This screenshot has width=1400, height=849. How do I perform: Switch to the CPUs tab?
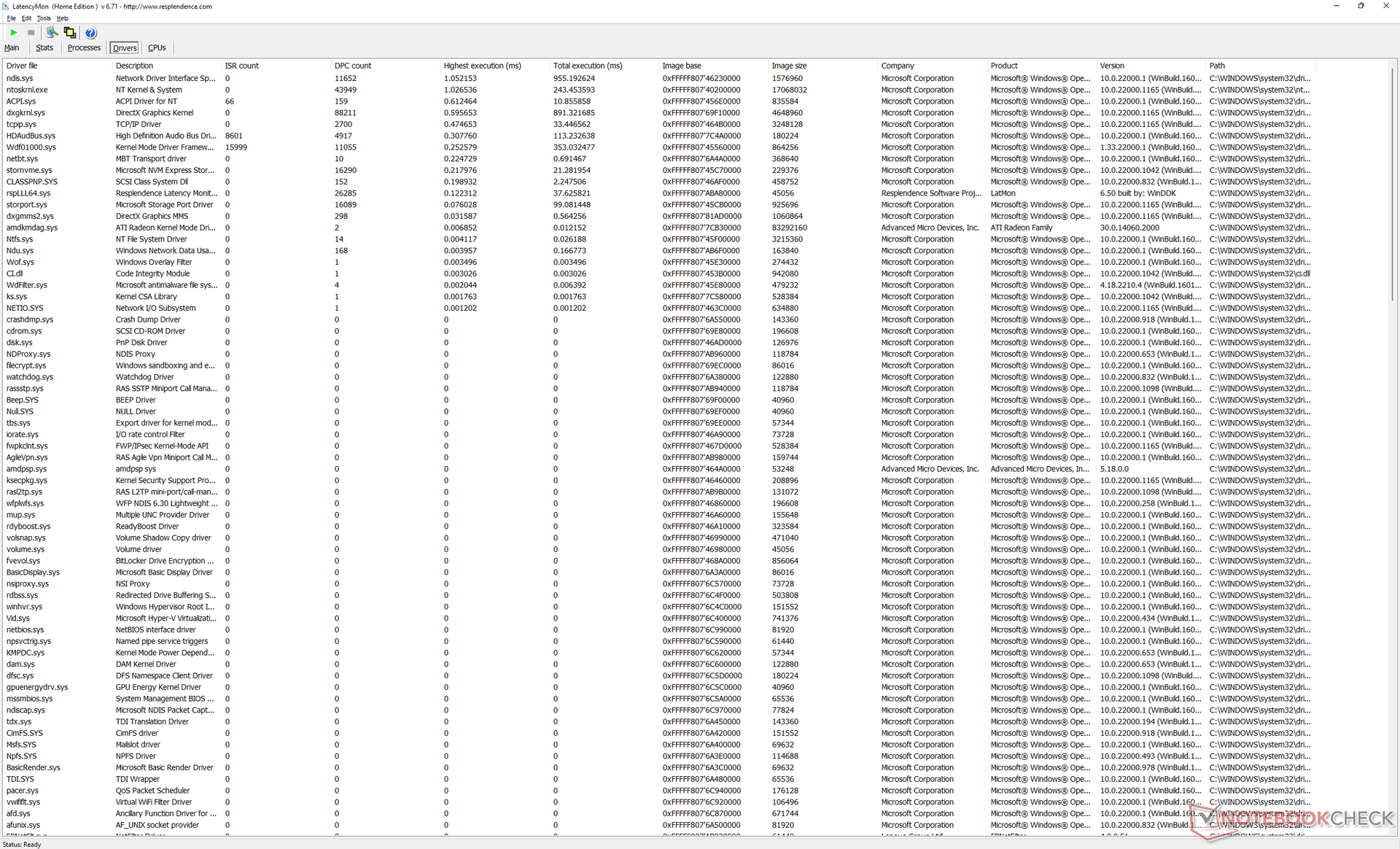pos(157,48)
